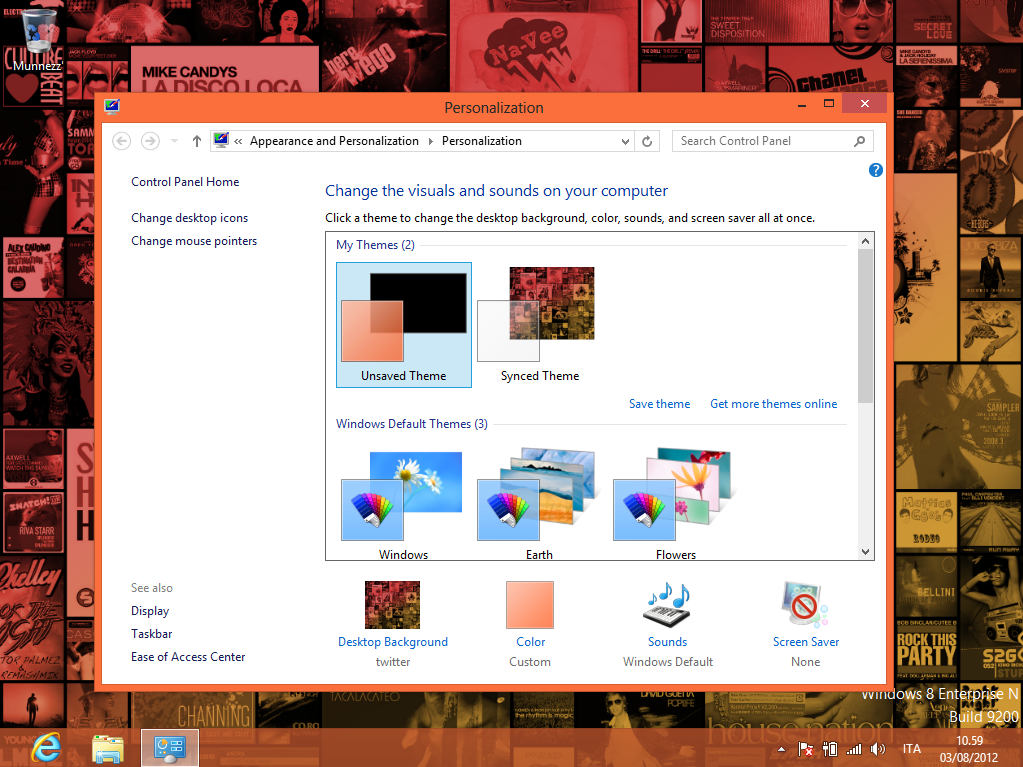Open the Screen Saver icon
This screenshot has height=767, width=1023.
(805, 605)
